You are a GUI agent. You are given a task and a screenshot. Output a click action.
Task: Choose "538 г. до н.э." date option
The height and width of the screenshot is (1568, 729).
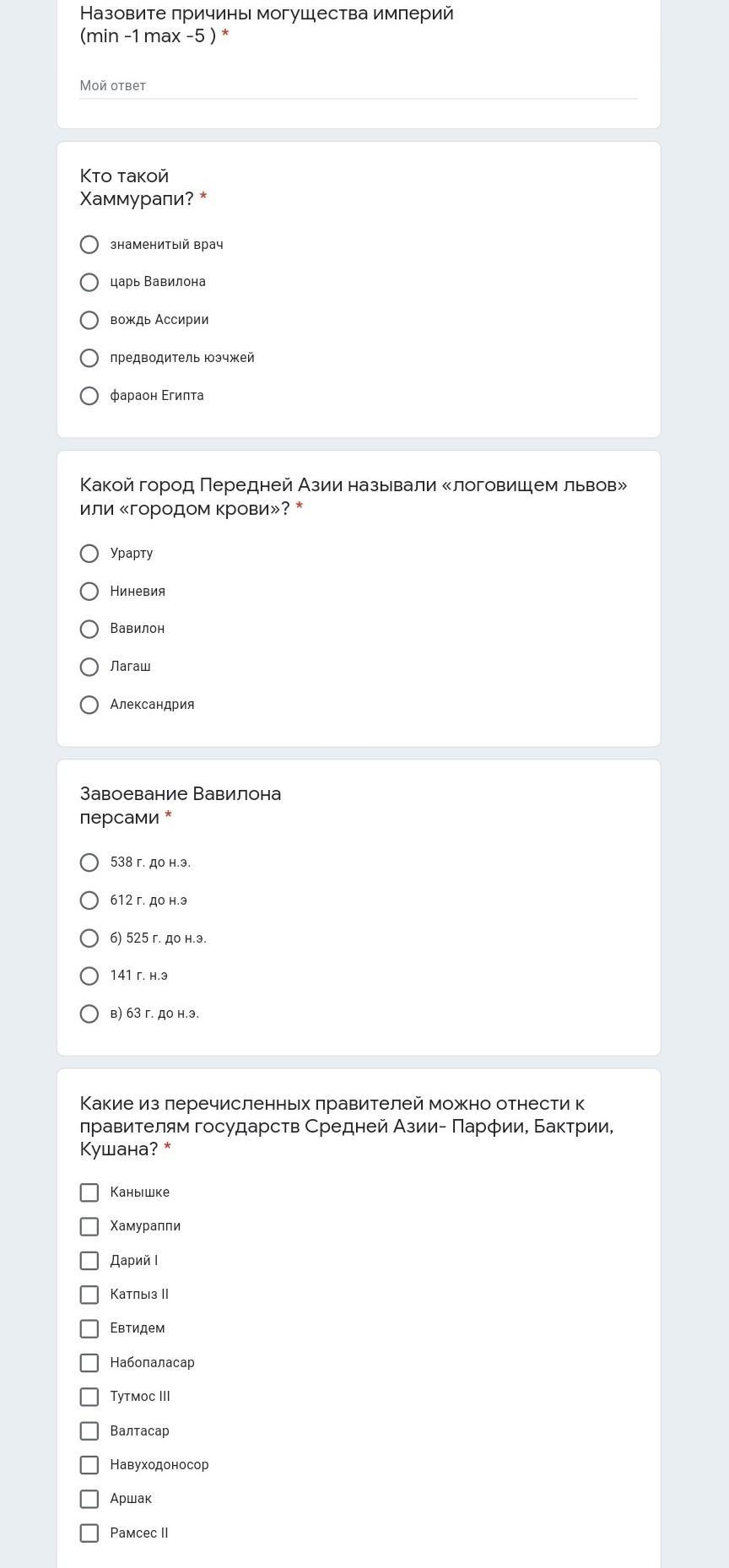pyautogui.click(x=89, y=862)
